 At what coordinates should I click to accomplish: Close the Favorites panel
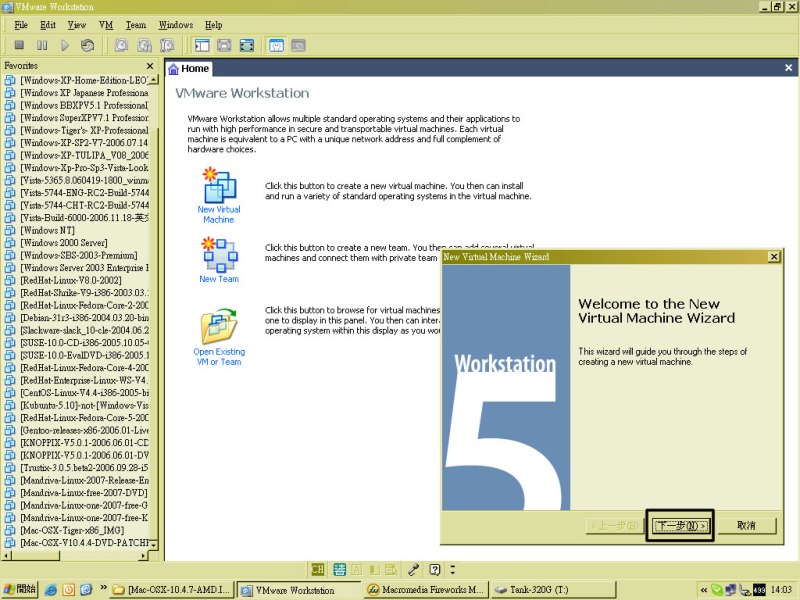[150, 66]
